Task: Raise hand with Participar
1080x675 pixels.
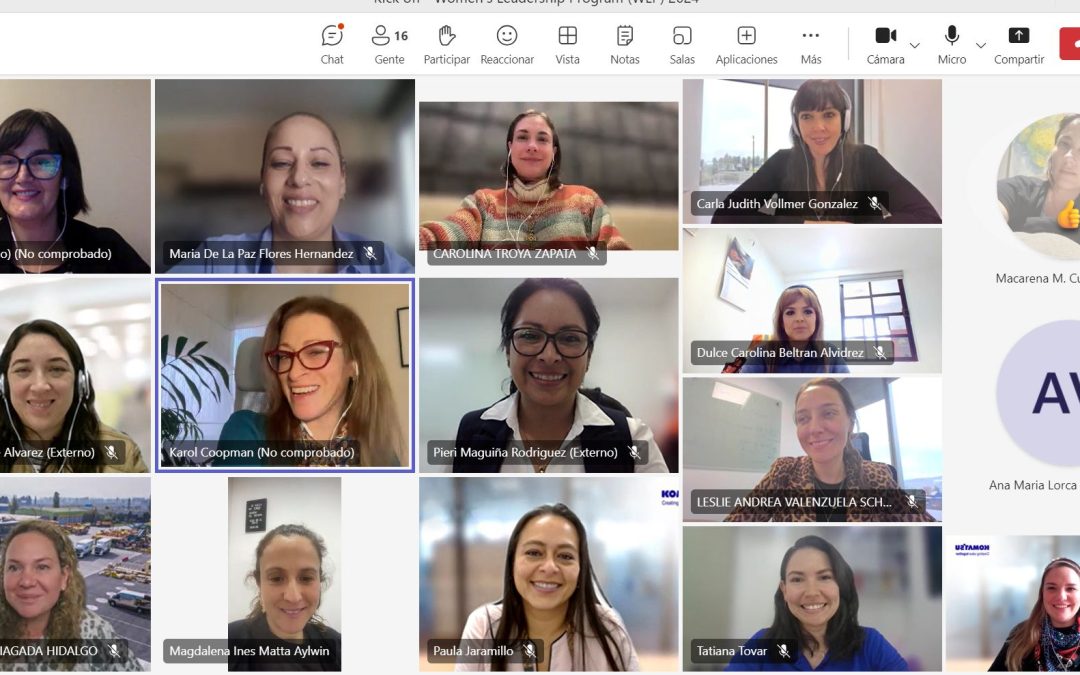Action: pos(447,45)
